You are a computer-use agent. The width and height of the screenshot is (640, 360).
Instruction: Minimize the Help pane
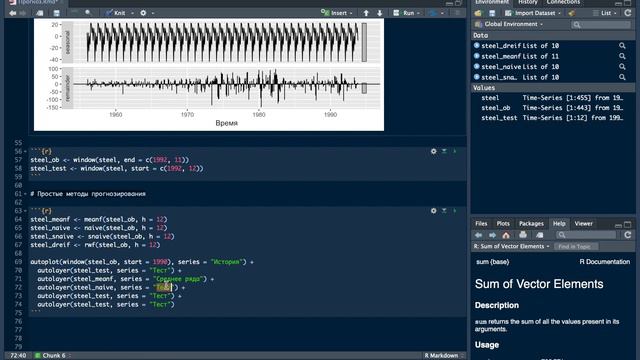[x=618, y=225]
